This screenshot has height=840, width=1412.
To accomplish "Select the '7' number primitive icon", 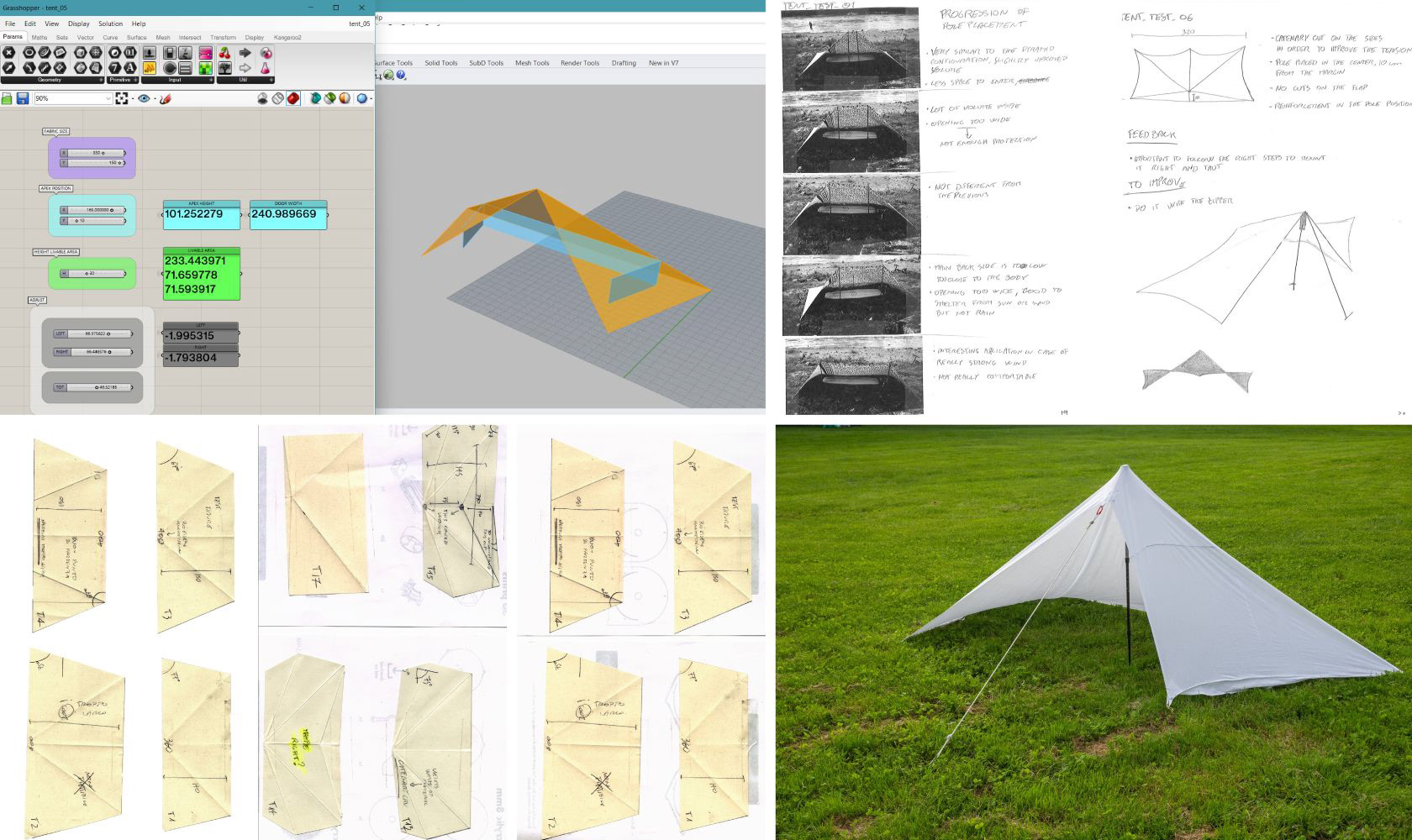I will pos(115,68).
